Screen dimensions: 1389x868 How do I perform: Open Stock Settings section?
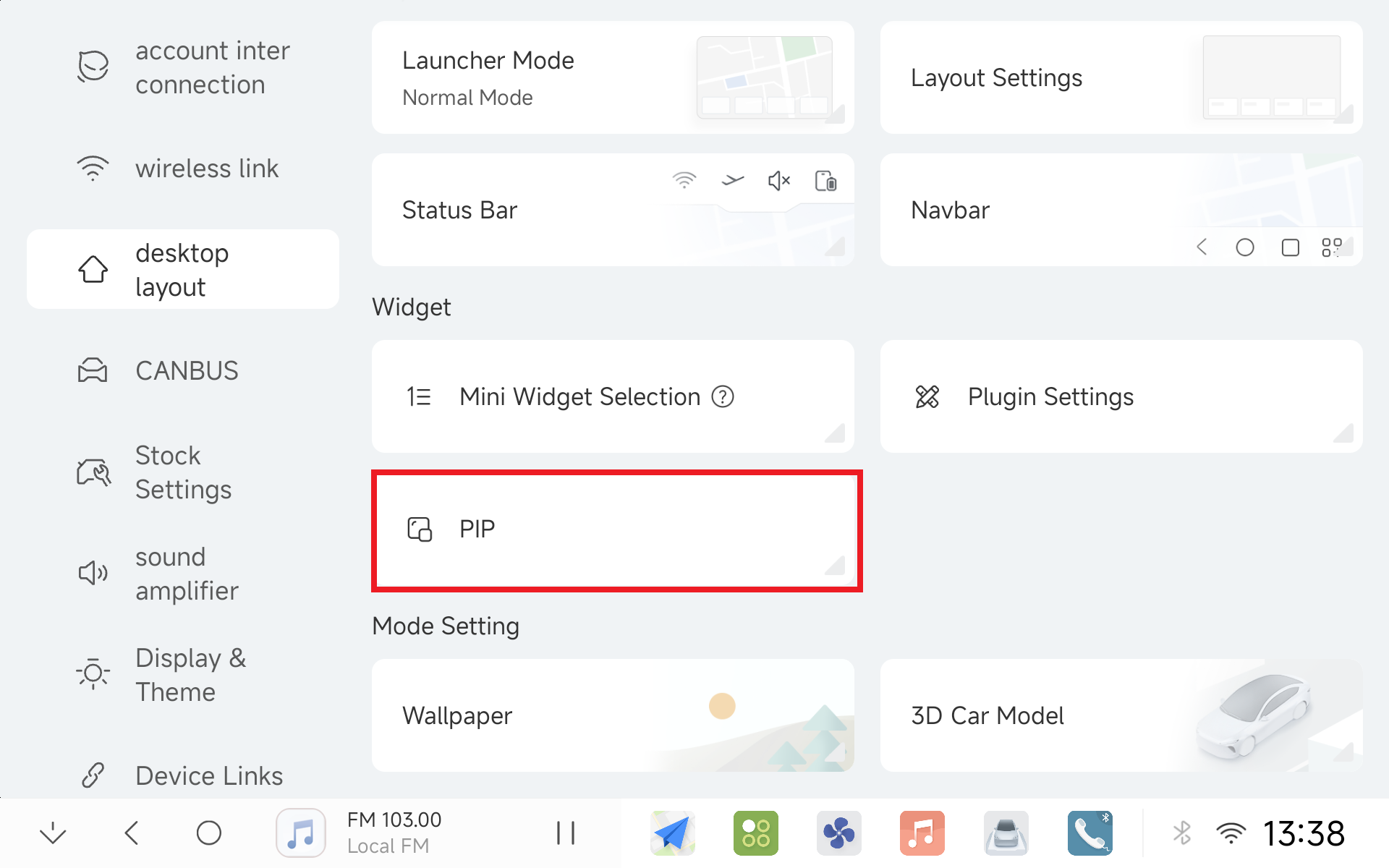click(x=183, y=472)
